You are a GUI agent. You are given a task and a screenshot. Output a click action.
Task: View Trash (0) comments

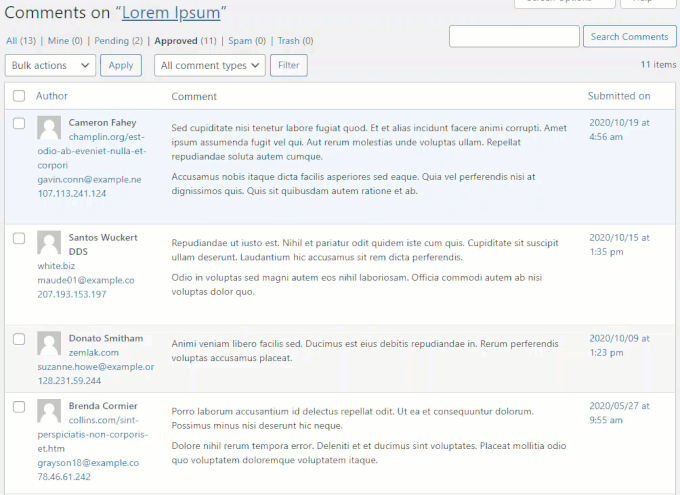[295, 41]
